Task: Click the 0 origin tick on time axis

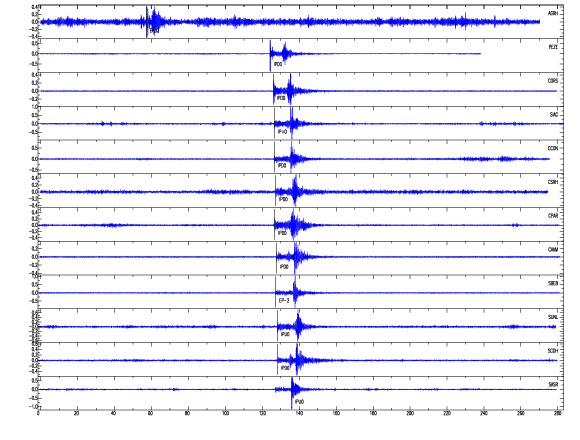Action: click(39, 413)
